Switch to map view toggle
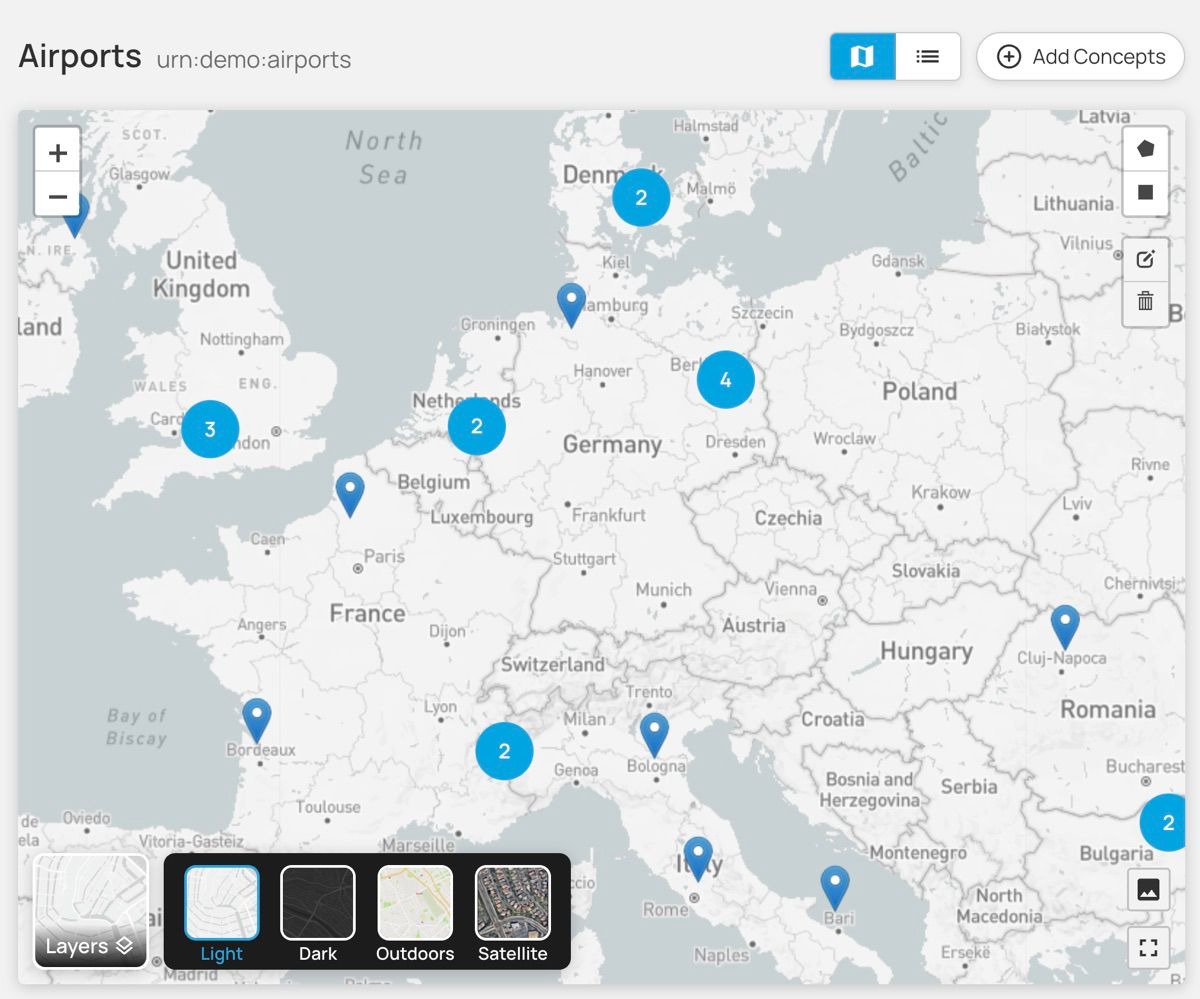1200x999 pixels. pyautogui.click(x=862, y=57)
